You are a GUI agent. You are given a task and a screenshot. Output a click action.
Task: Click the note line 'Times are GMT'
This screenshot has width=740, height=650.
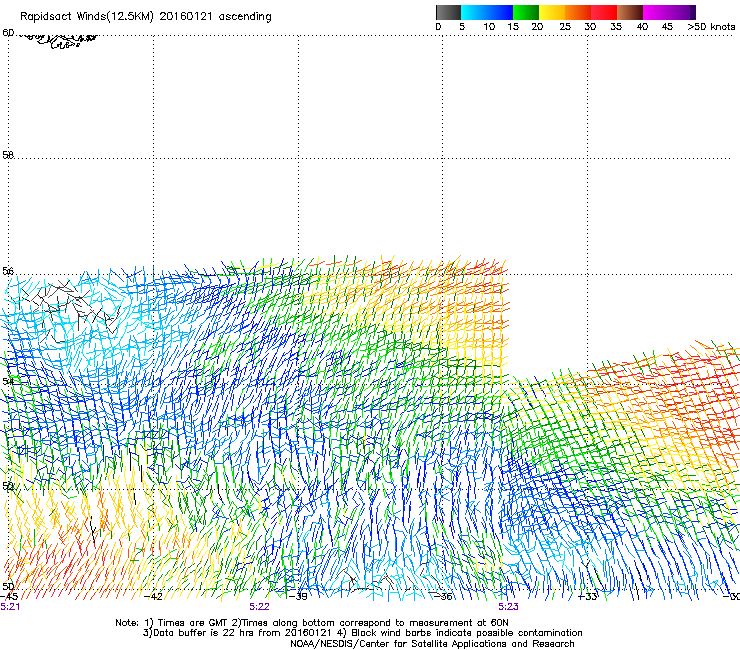point(194,623)
